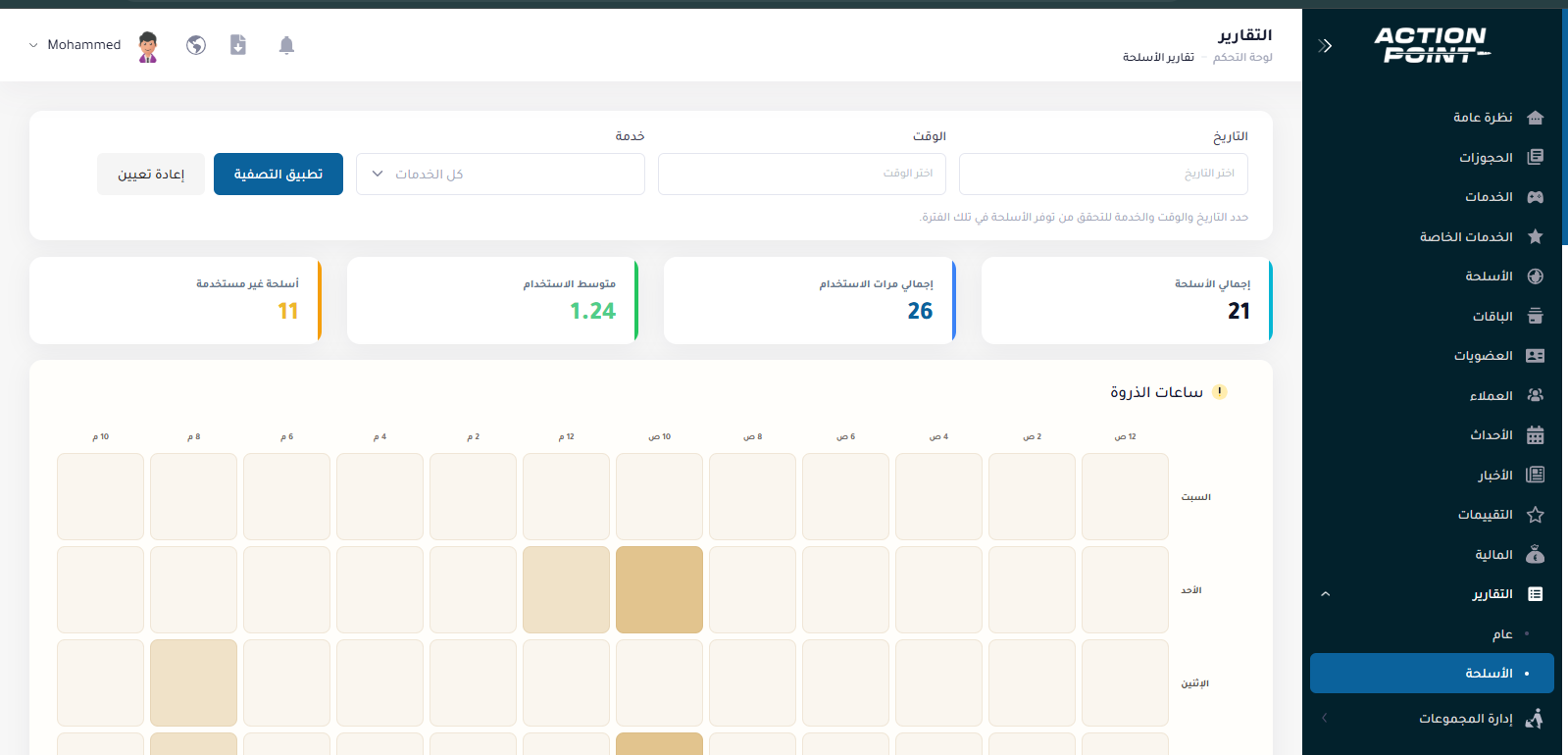Collapse the sidebar with the double-chevron icon
The width and height of the screenshot is (1568, 755).
coord(1325,45)
